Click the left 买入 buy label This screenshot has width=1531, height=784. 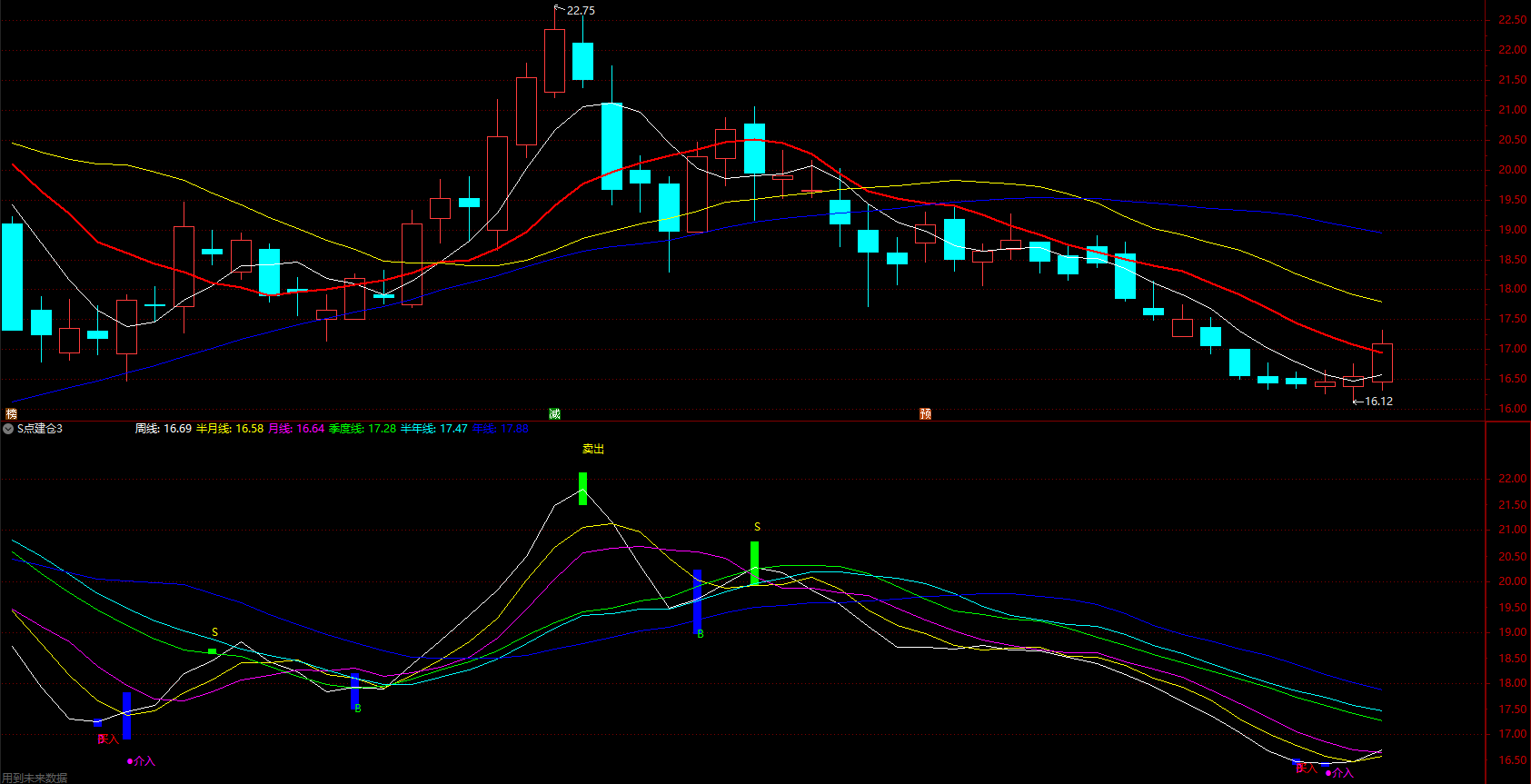click(108, 739)
